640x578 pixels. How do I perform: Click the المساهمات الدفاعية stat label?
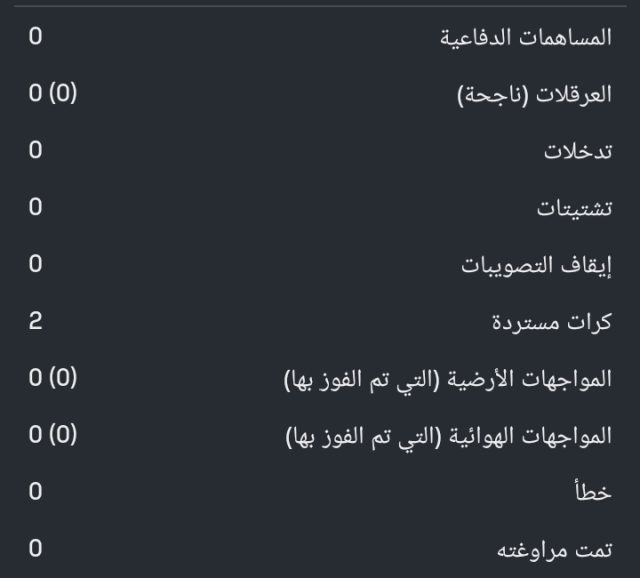click(x=526, y=38)
